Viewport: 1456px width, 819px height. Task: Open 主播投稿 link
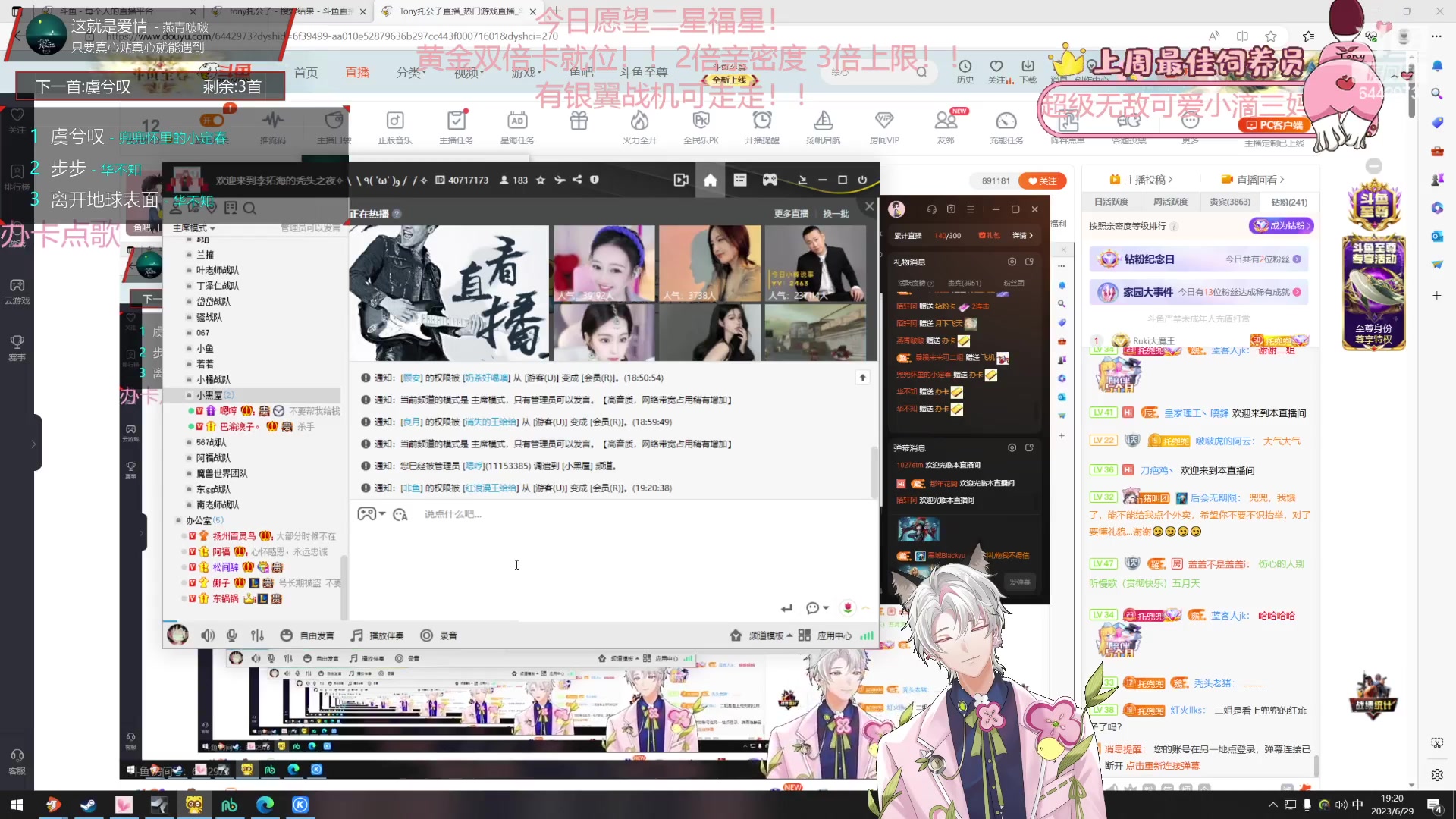click(x=1141, y=180)
